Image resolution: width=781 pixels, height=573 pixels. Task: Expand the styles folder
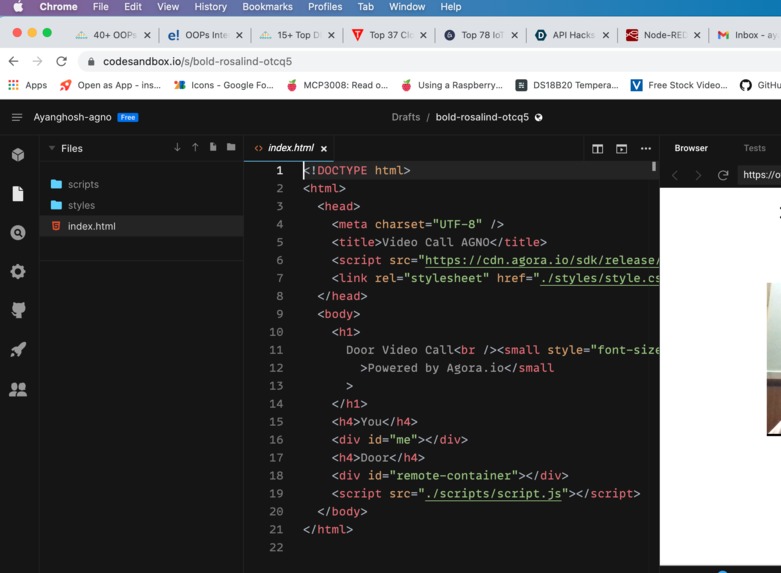click(x=141, y=205)
